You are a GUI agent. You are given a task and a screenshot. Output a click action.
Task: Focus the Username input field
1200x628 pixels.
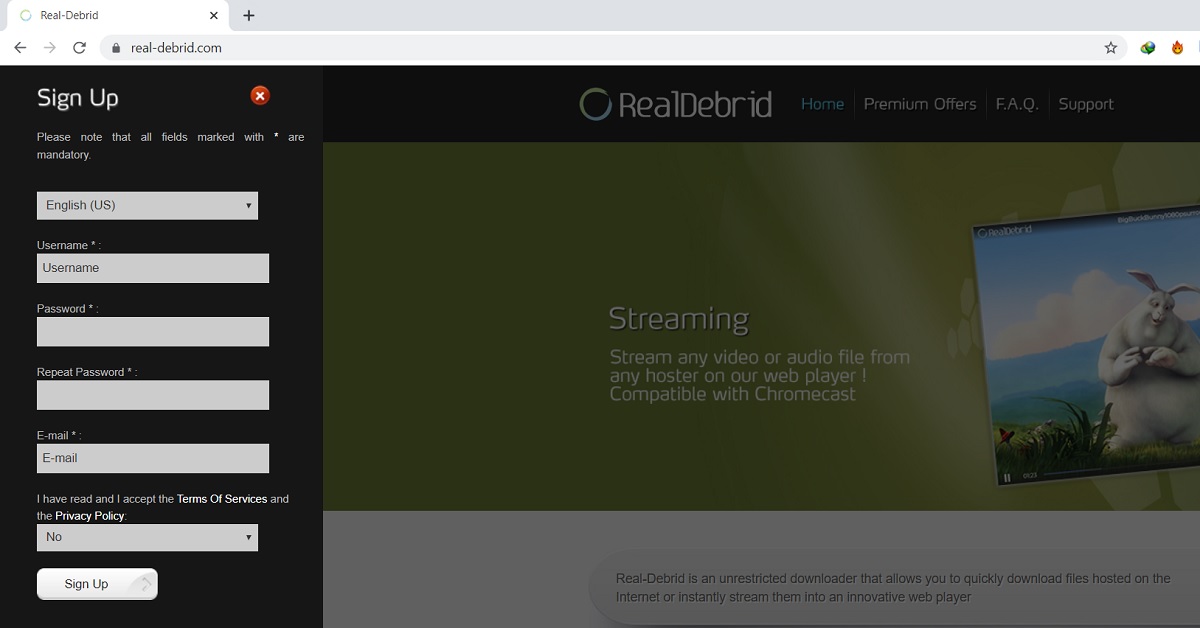153,268
